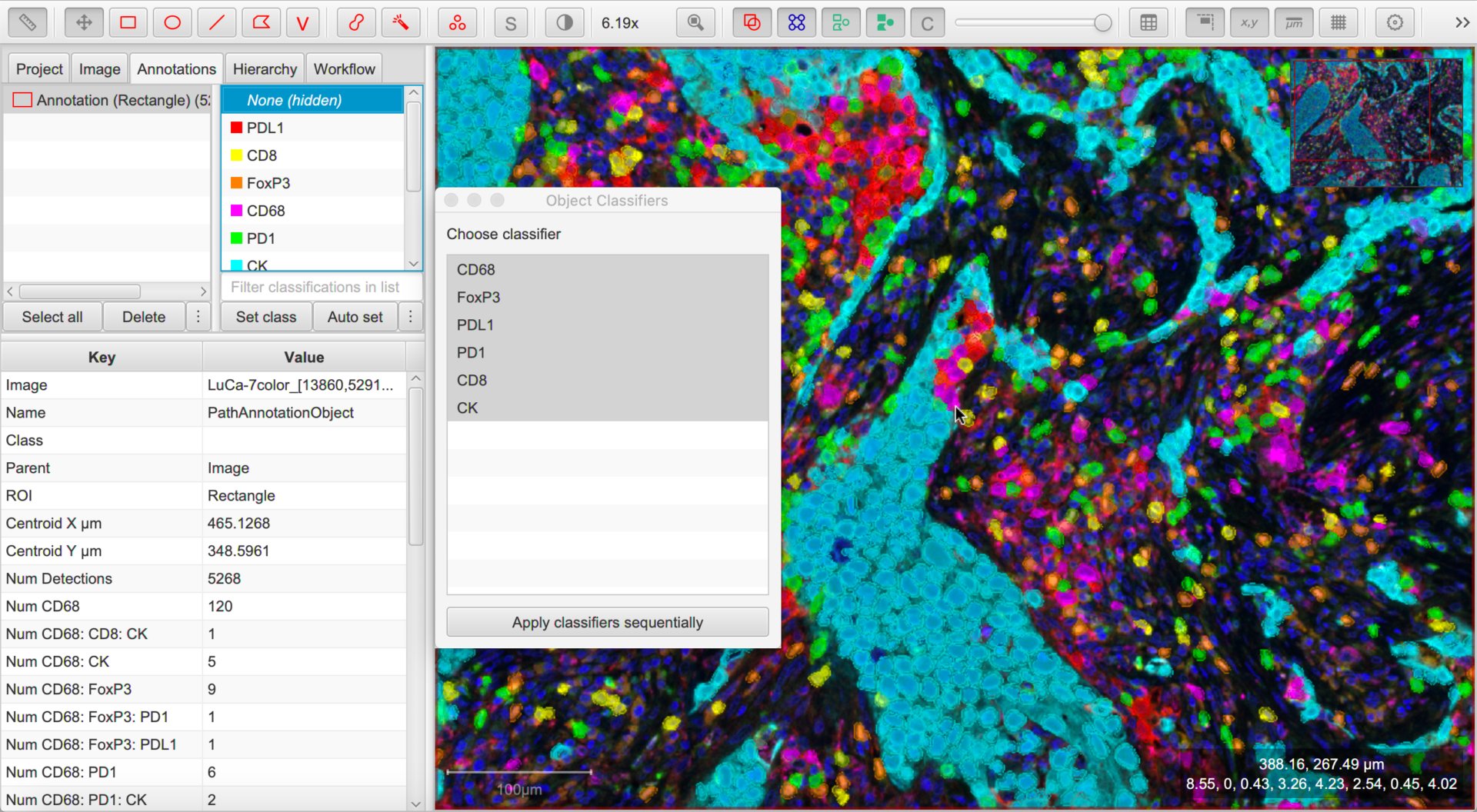1477x812 pixels.
Task: Click the Delete button
Action: click(x=144, y=317)
